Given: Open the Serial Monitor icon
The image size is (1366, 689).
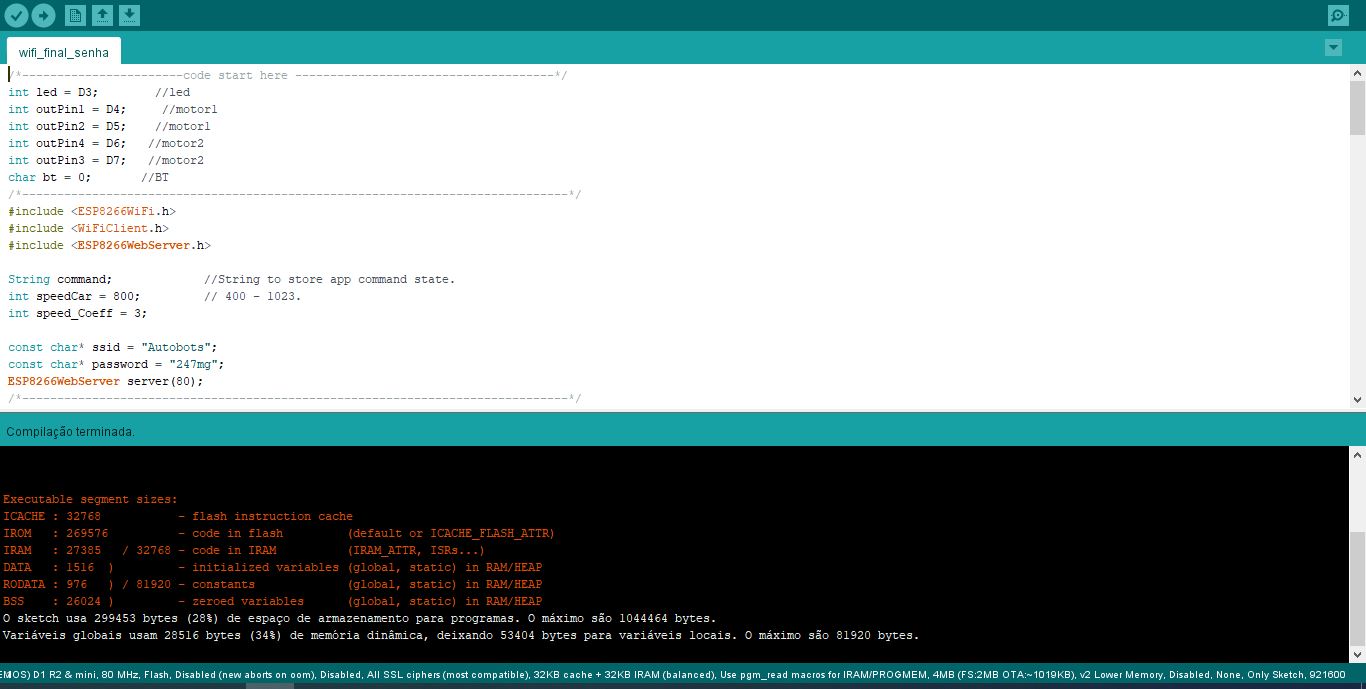Looking at the screenshot, I should pos(1337,15).
